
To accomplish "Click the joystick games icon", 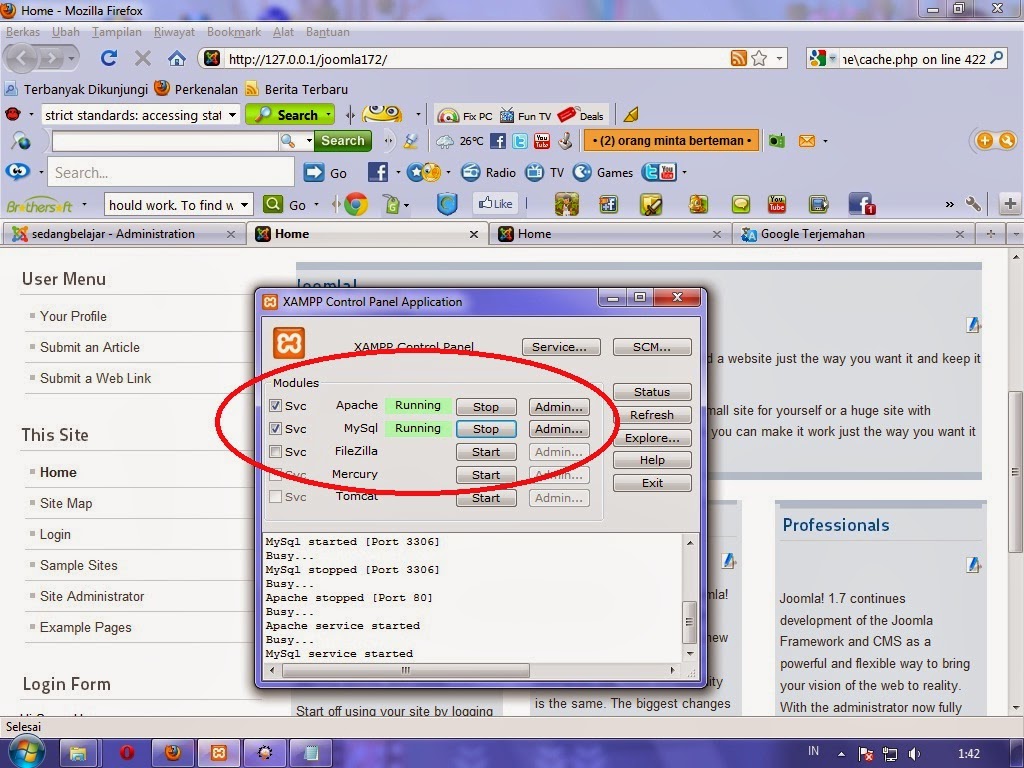I will [566, 141].
